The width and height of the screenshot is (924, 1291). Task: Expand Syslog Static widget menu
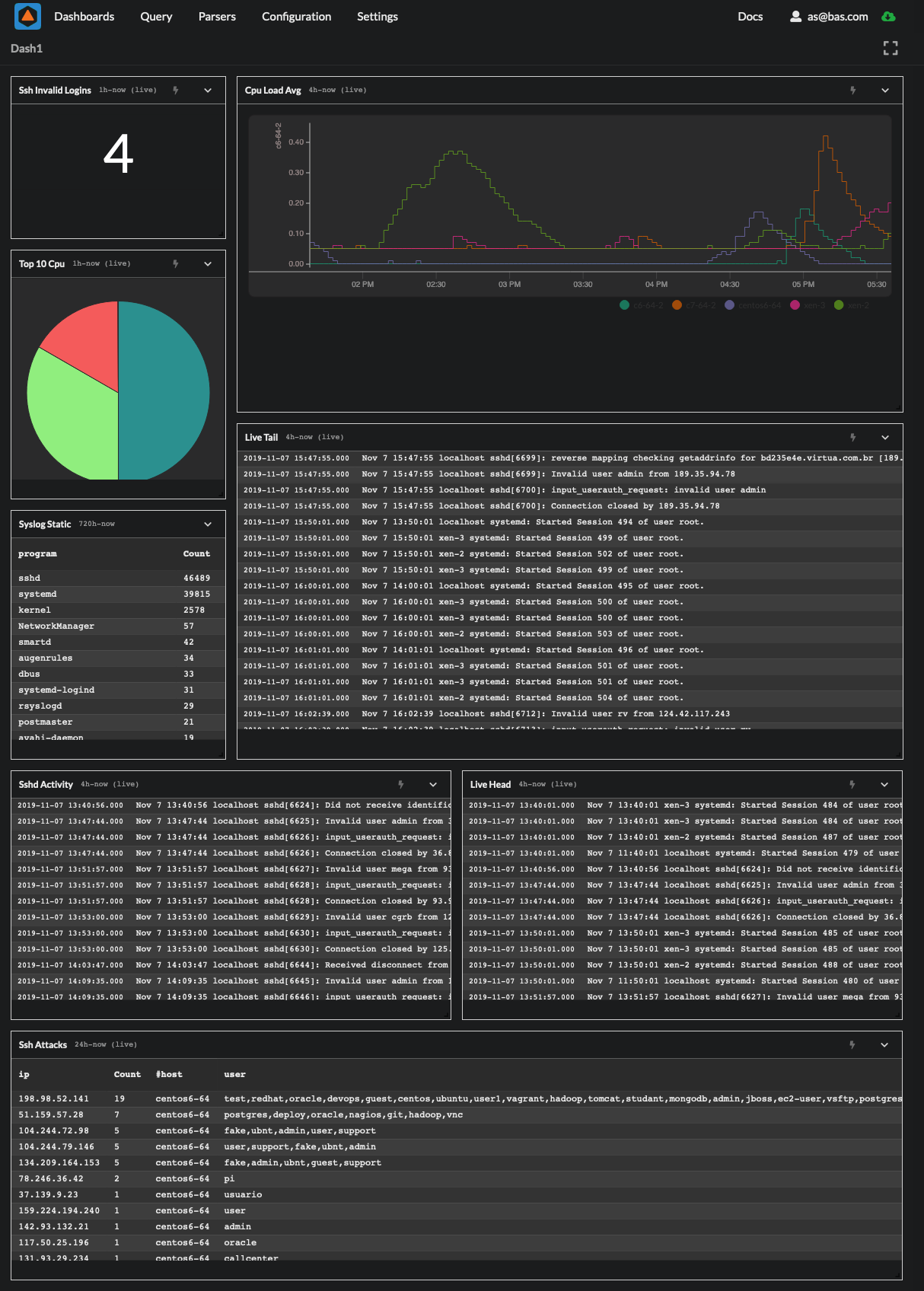(208, 524)
